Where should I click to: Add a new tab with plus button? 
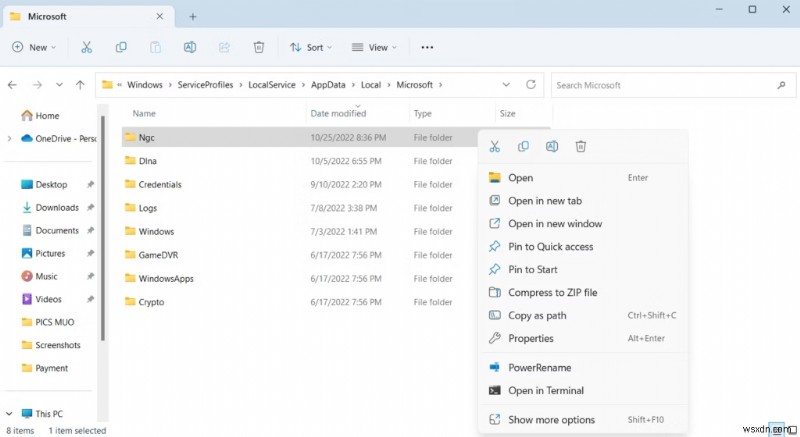pos(193,16)
